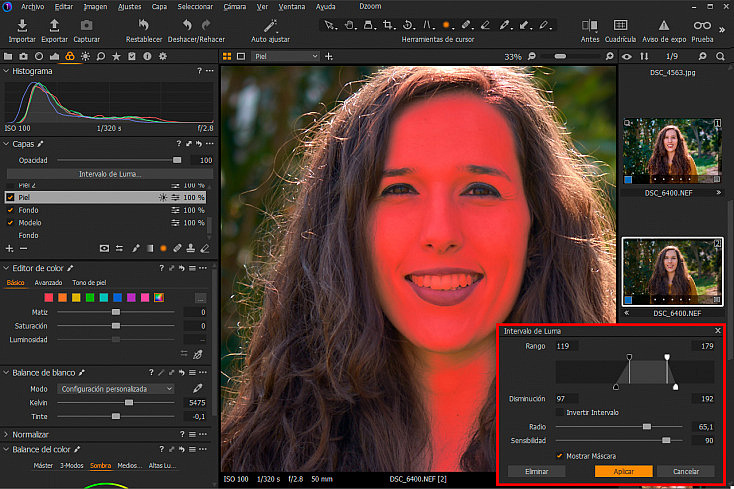
Task: Switch viewer to multi-view grid icon
Action: point(227,56)
